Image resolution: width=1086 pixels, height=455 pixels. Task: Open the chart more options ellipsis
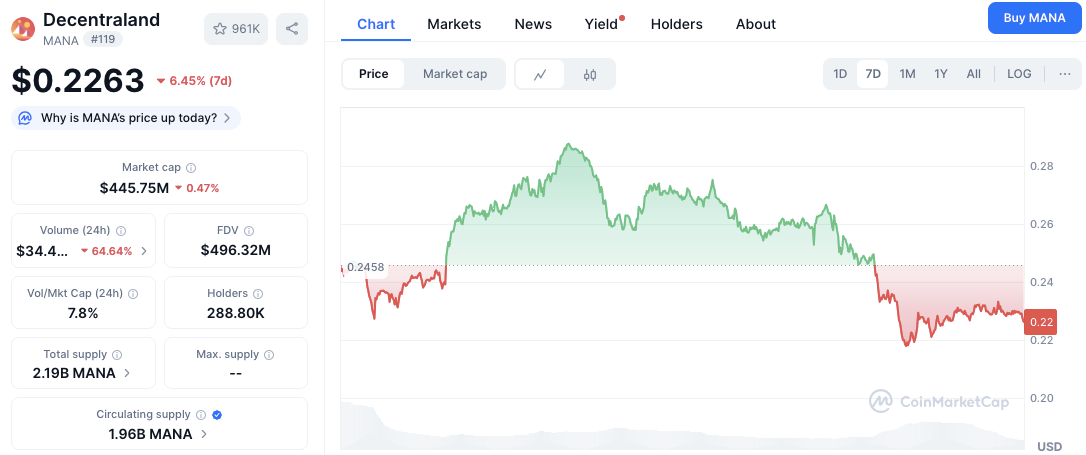point(1064,74)
